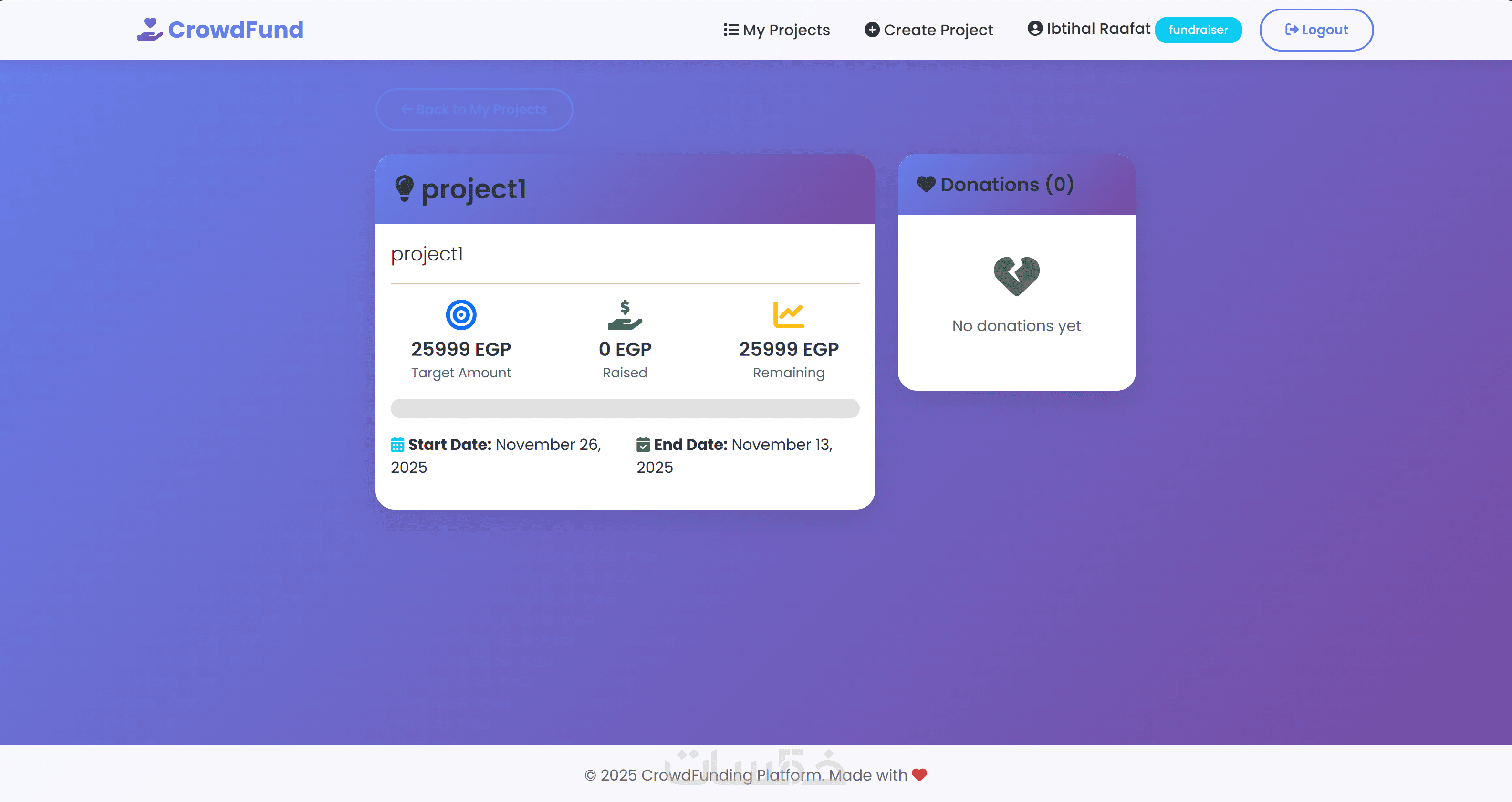Click the broken heart icon
The height and width of the screenshot is (802, 1512).
[x=1017, y=276]
